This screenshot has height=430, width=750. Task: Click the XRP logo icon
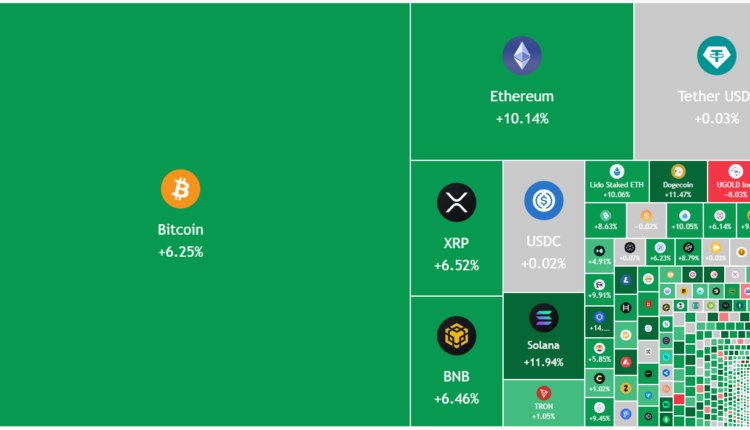coord(456,203)
